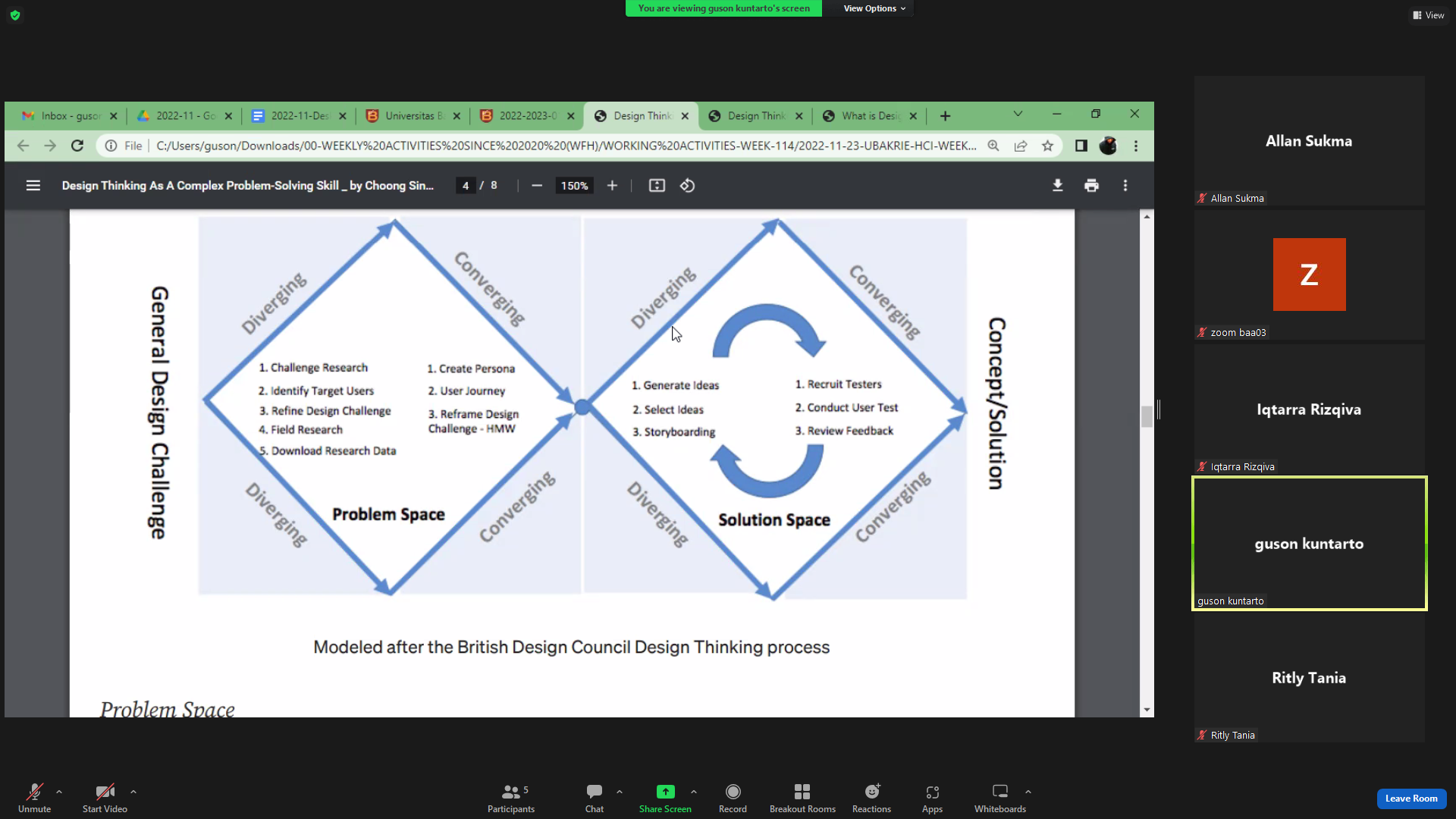1456x819 pixels.
Task: Click the green Share Screen button
Action: tap(665, 798)
